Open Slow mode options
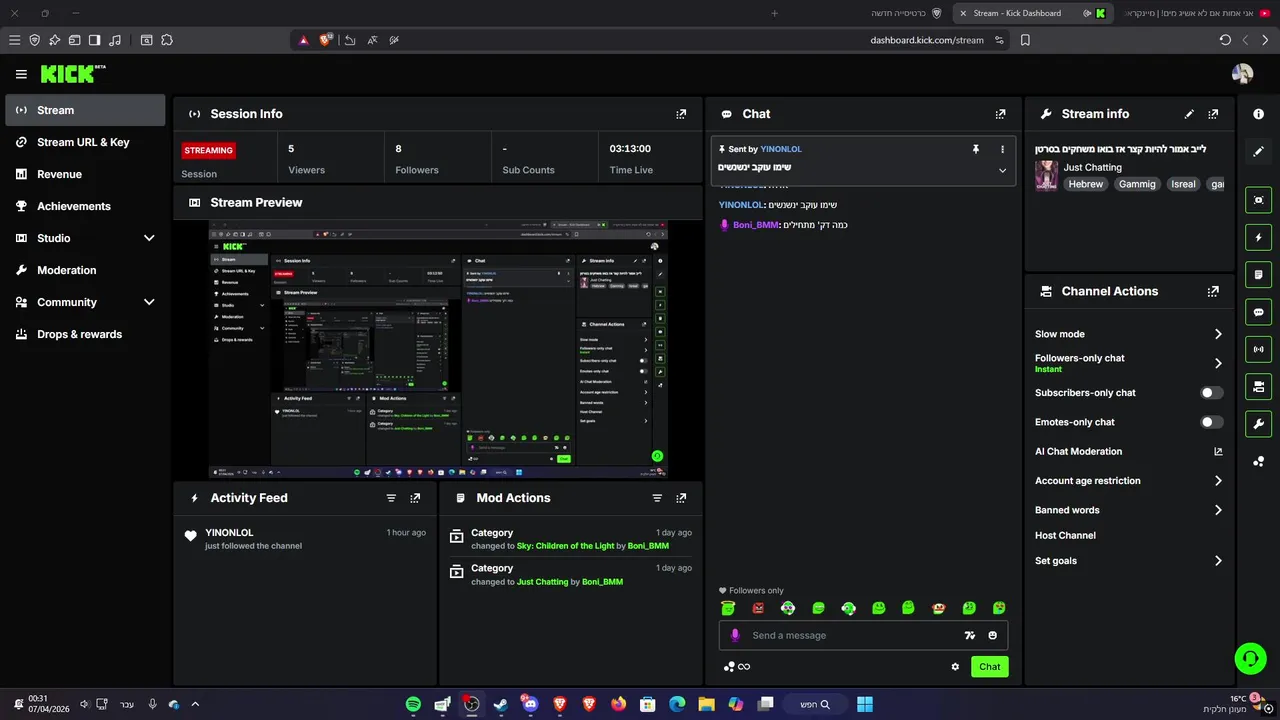 (x=1129, y=334)
